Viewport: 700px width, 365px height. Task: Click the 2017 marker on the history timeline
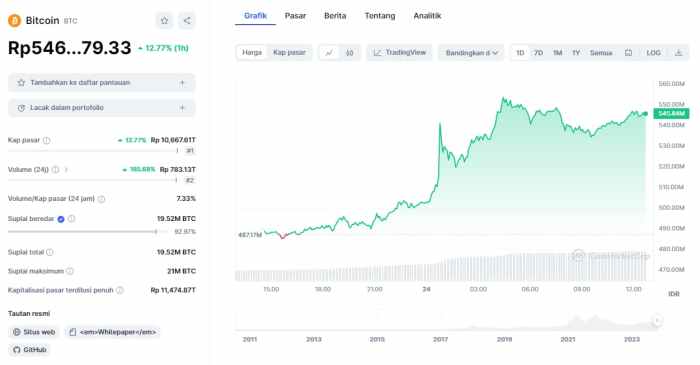440,340
